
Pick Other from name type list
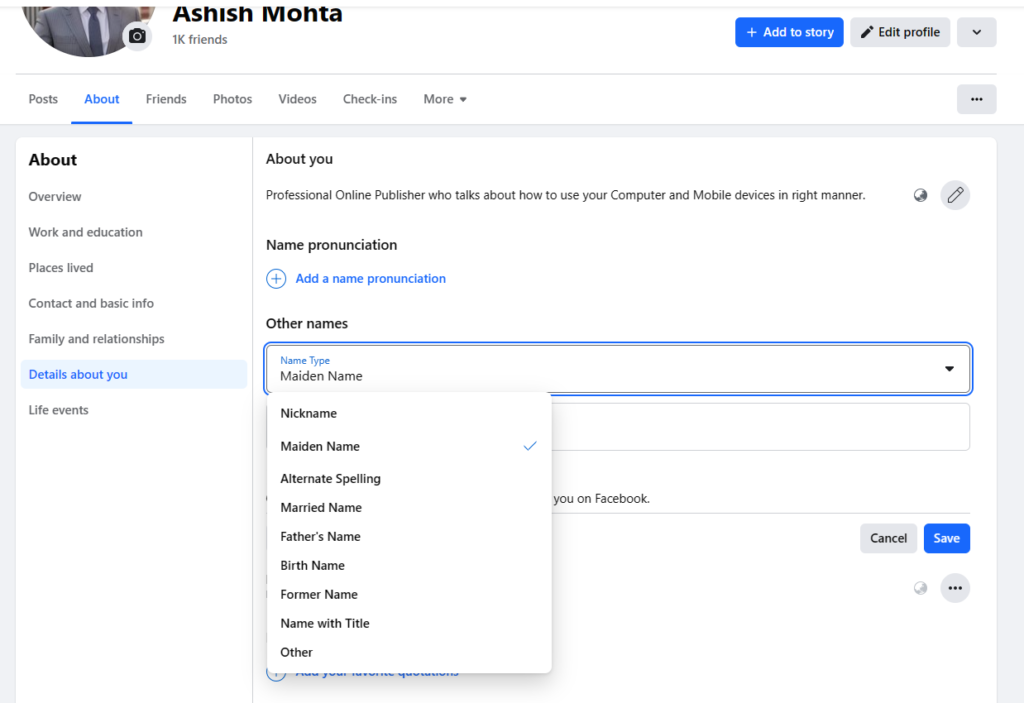409,652
